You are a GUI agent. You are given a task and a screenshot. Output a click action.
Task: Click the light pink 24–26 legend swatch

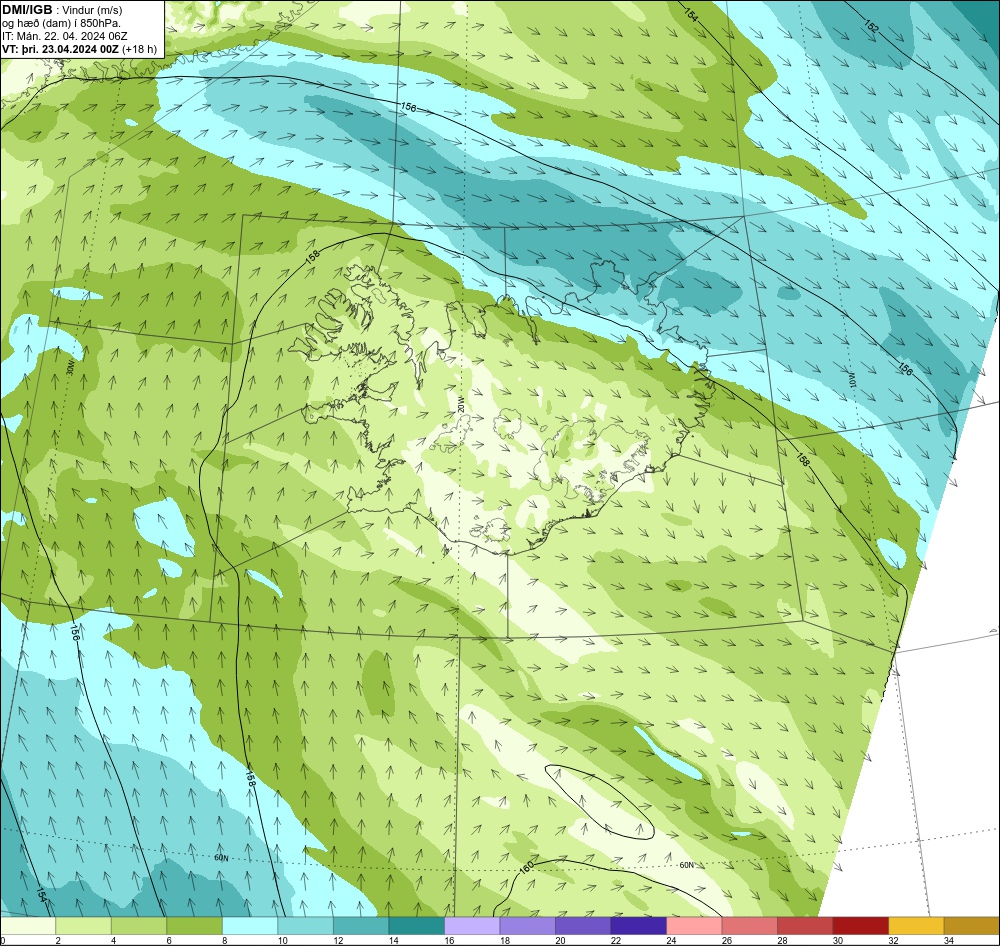[x=694, y=926]
